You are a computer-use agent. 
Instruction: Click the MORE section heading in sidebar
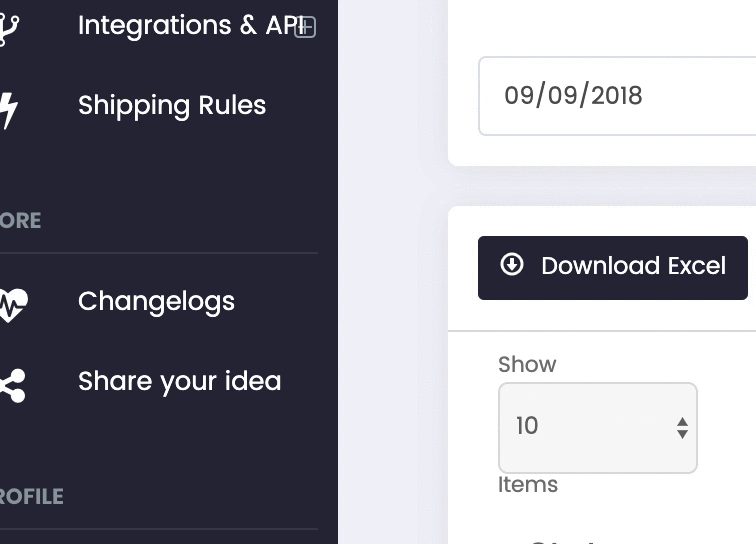click(20, 221)
